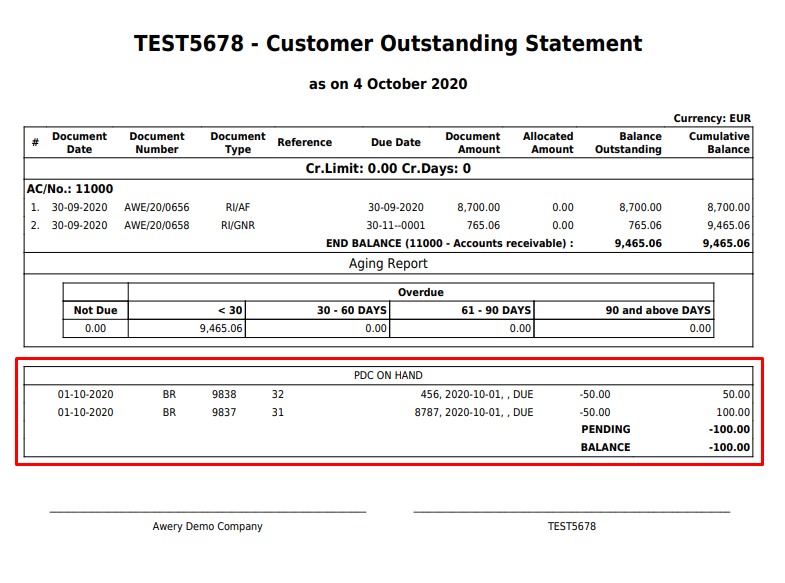
Task: Click the statement title TEST5678 - Customer Outstanding Statement
Action: click(x=388, y=44)
